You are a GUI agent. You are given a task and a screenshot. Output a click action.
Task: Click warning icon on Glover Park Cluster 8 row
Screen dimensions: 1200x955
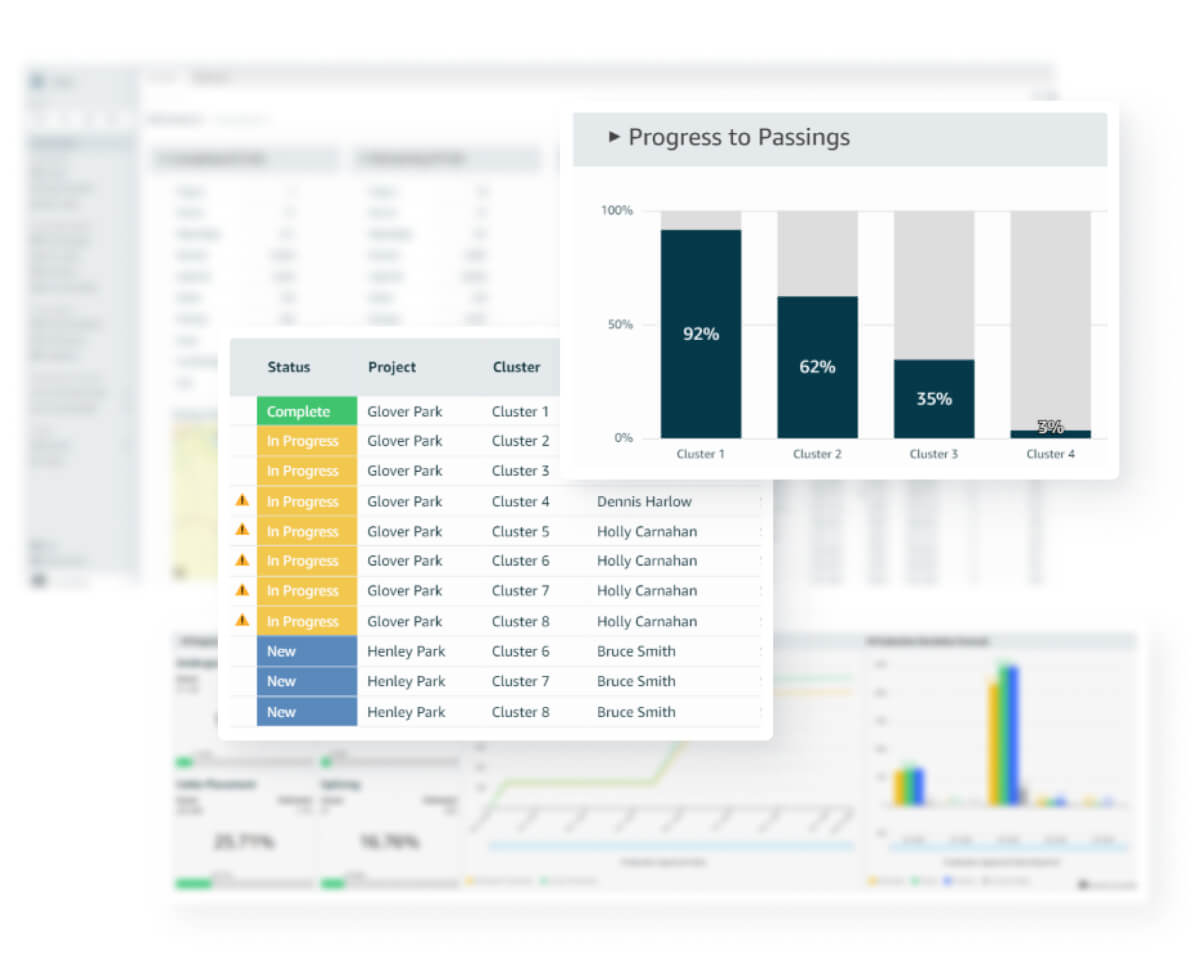pyautogui.click(x=241, y=621)
